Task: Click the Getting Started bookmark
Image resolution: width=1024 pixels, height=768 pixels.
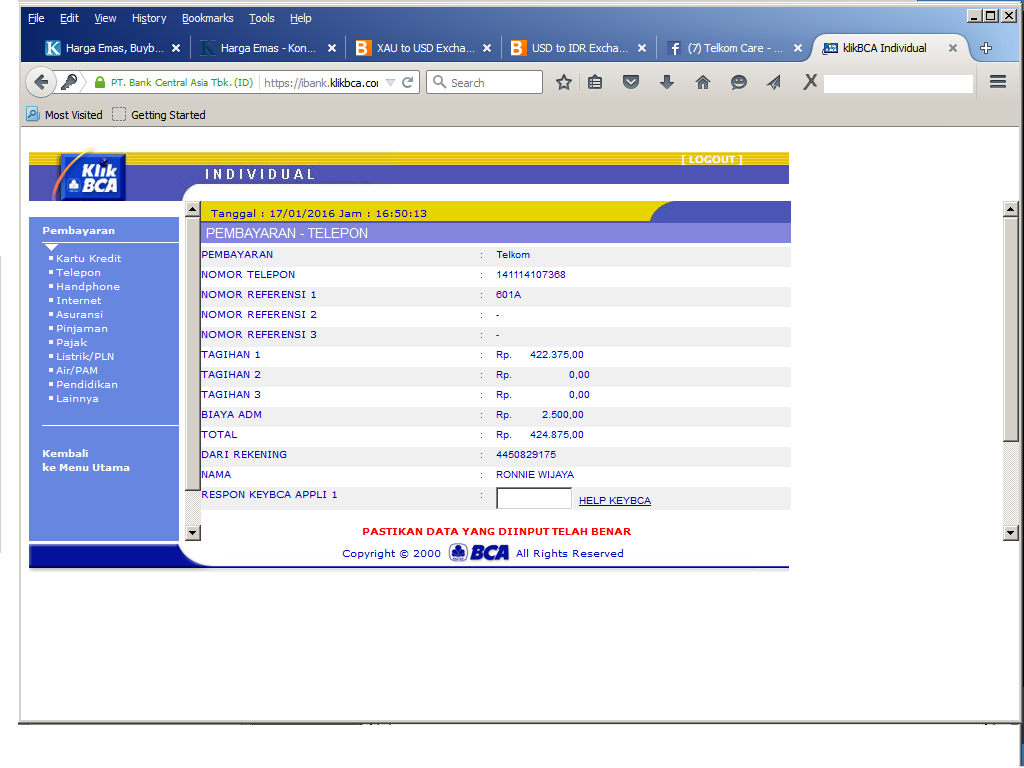Action: 159,114
